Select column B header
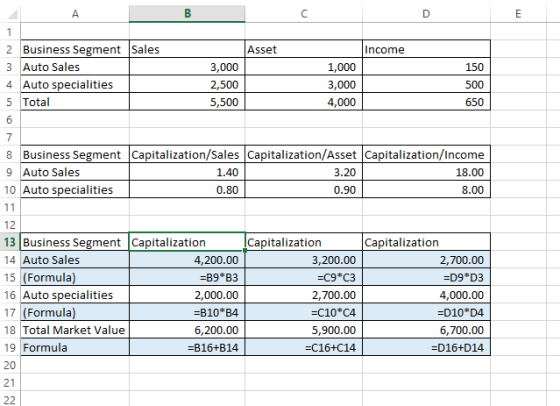 pyautogui.click(x=187, y=14)
